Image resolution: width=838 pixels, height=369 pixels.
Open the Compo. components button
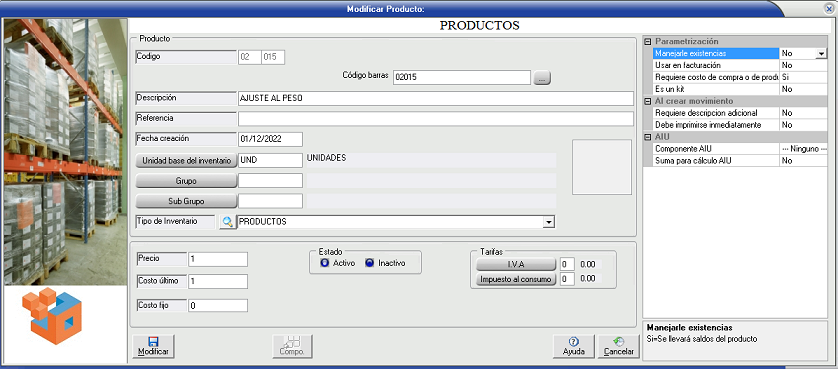point(292,347)
